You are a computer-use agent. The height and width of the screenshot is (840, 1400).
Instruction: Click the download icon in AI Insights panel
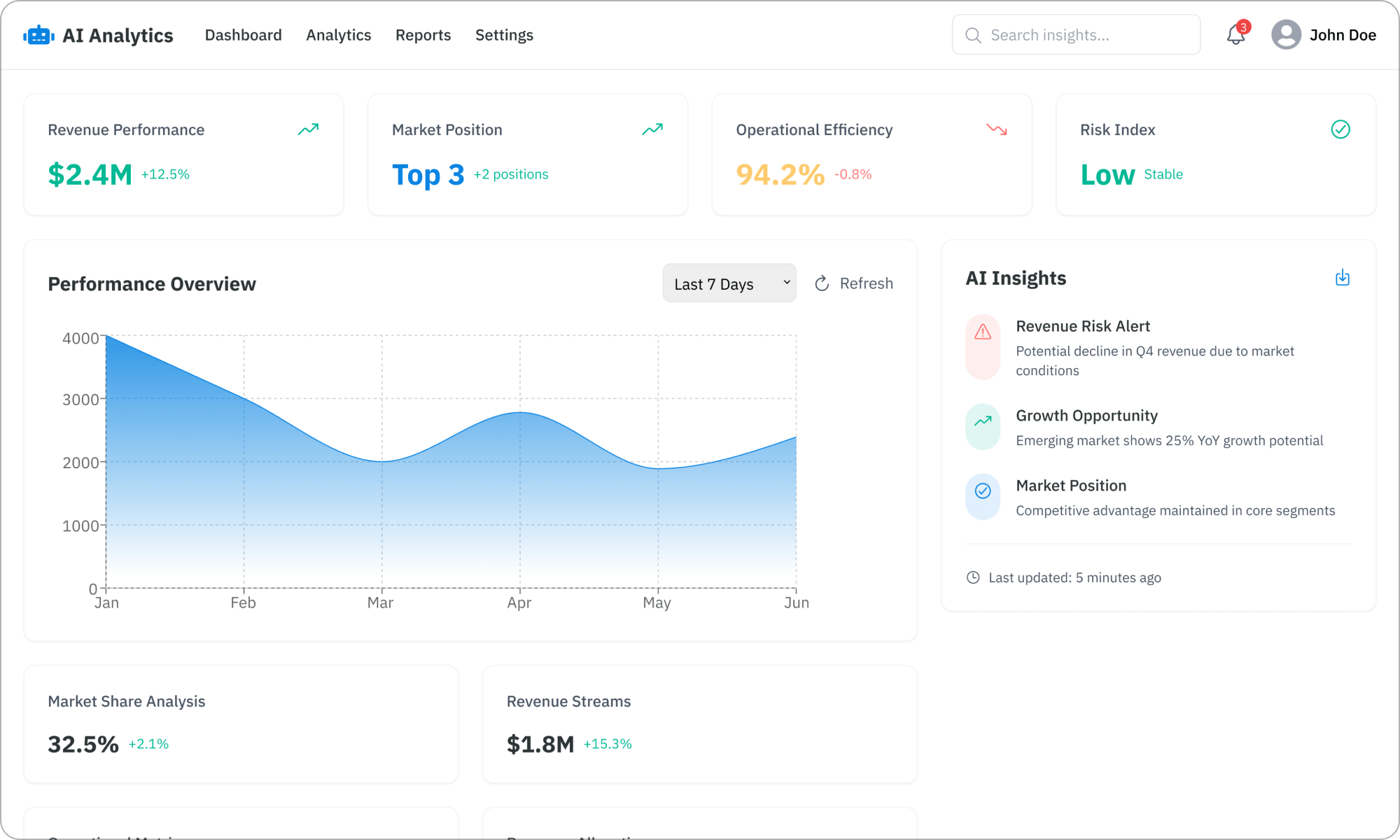coord(1343,277)
